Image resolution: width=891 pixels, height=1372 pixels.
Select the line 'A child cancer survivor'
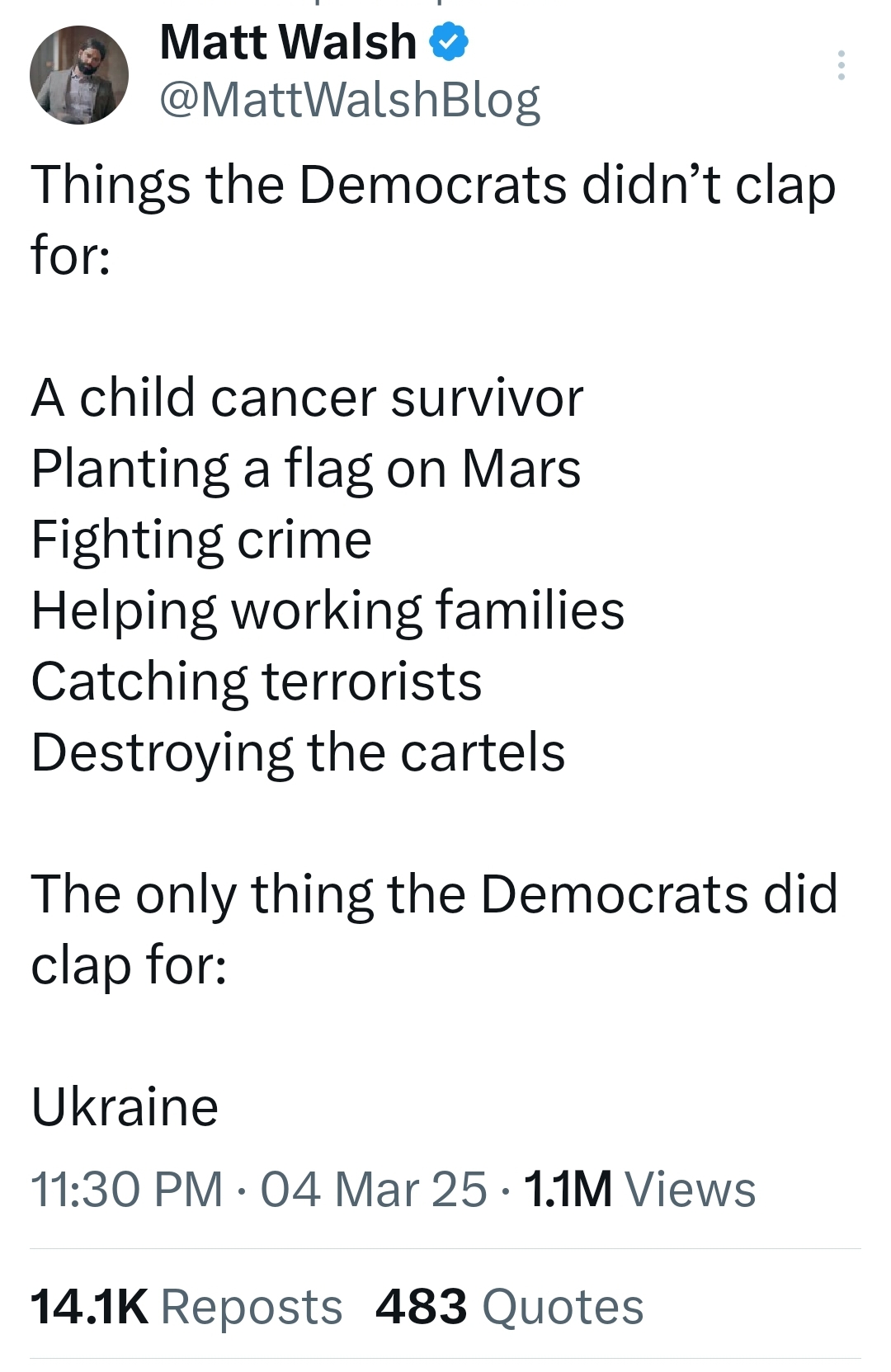tap(307, 398)
